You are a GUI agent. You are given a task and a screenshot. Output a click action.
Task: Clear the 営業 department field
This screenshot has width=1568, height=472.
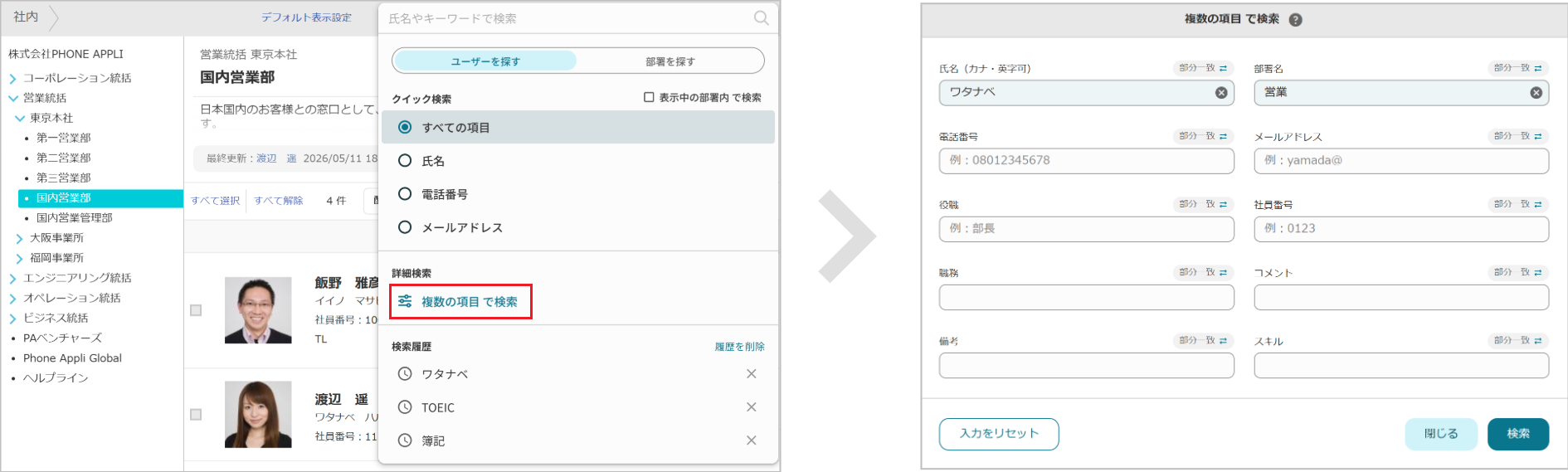(1536, 93)
